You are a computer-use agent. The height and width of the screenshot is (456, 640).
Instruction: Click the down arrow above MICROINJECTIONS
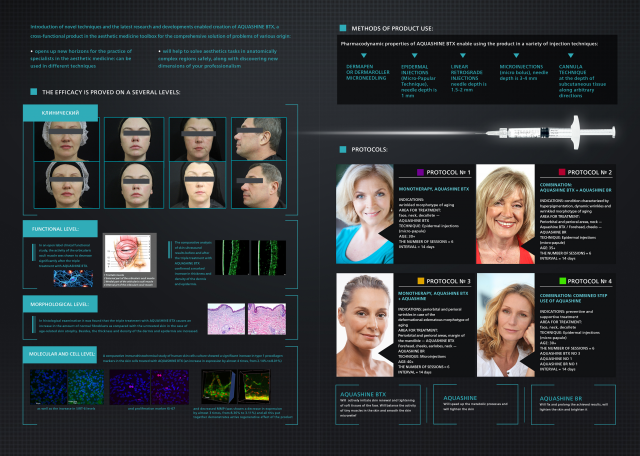(x=516, y=55)
